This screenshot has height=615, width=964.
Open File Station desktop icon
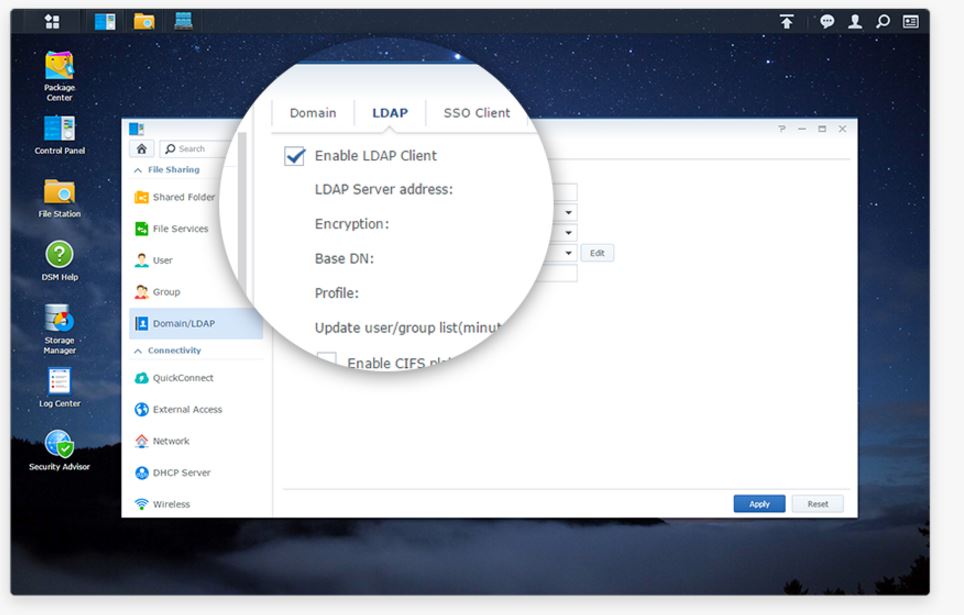pyautogui.click(x=60, y=198)
